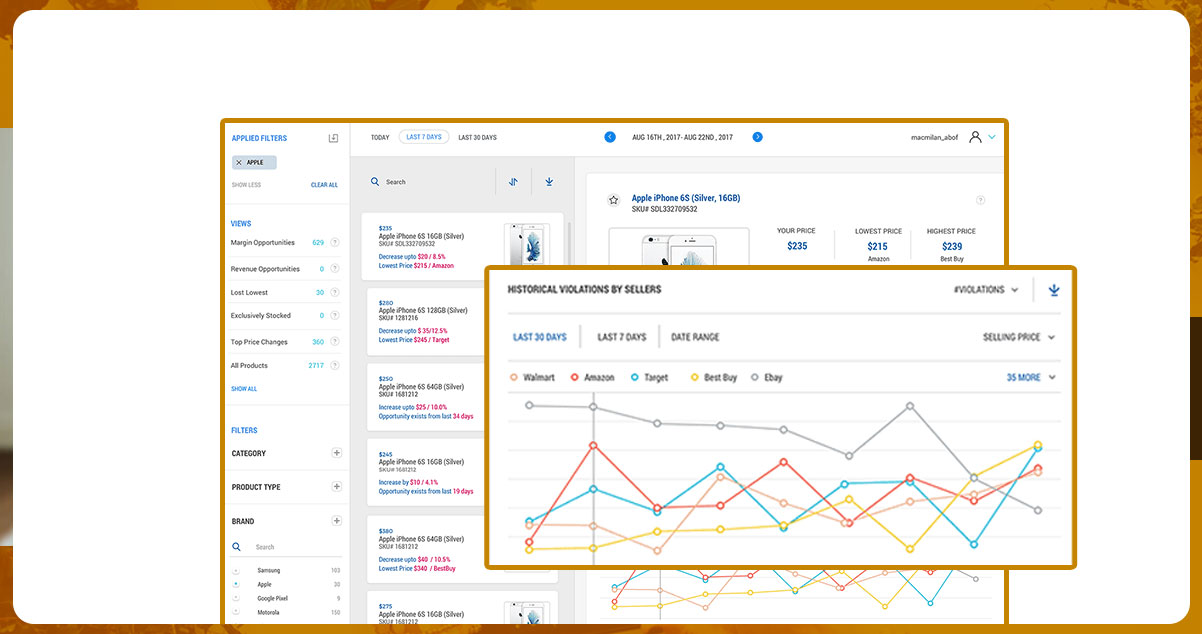This screenshot has width=1202, height=634.
Task: Click help icon next to Revenue Opportunities
Action: [x=334, y=269]
